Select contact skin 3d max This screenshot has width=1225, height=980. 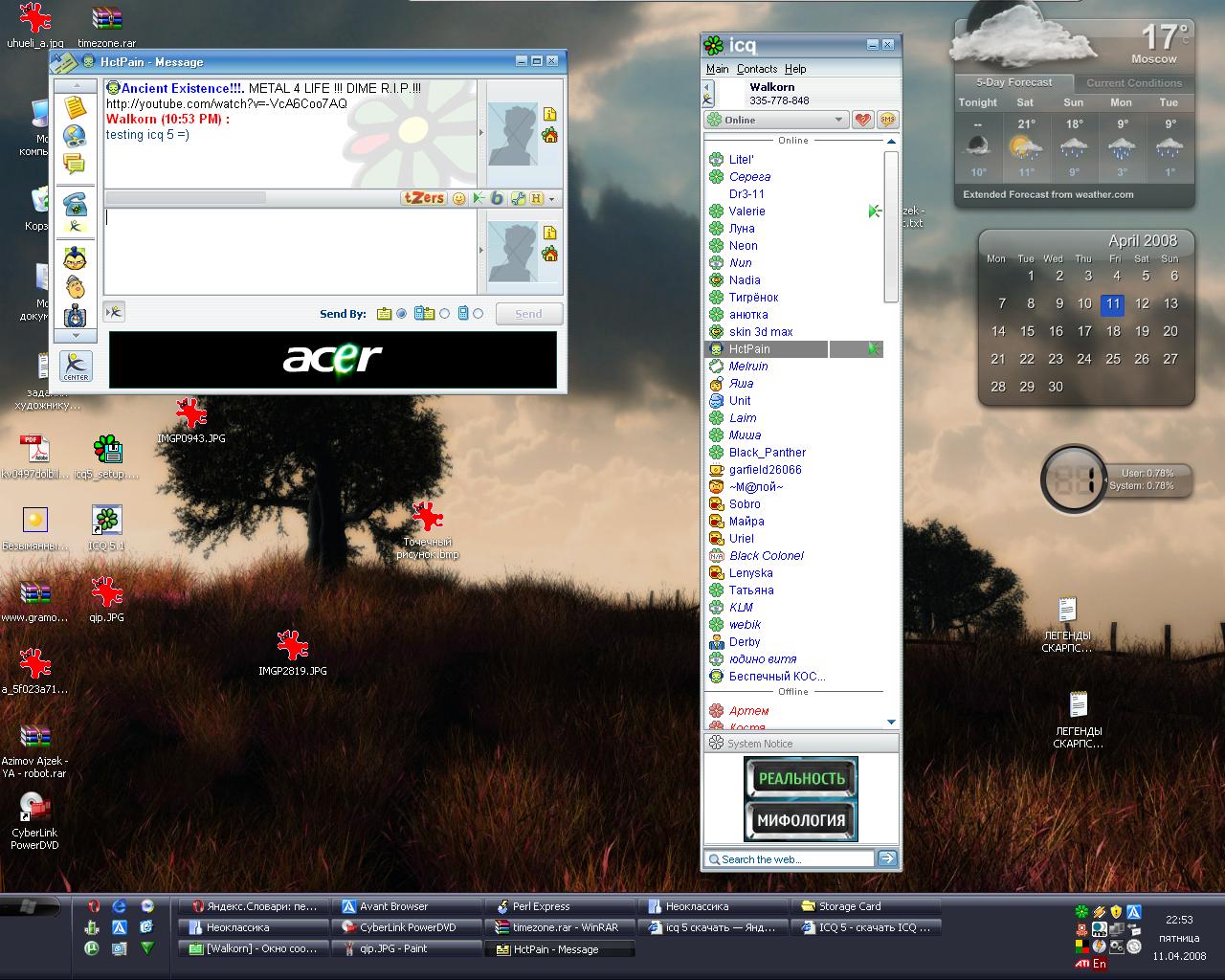(x=761, y=332)
